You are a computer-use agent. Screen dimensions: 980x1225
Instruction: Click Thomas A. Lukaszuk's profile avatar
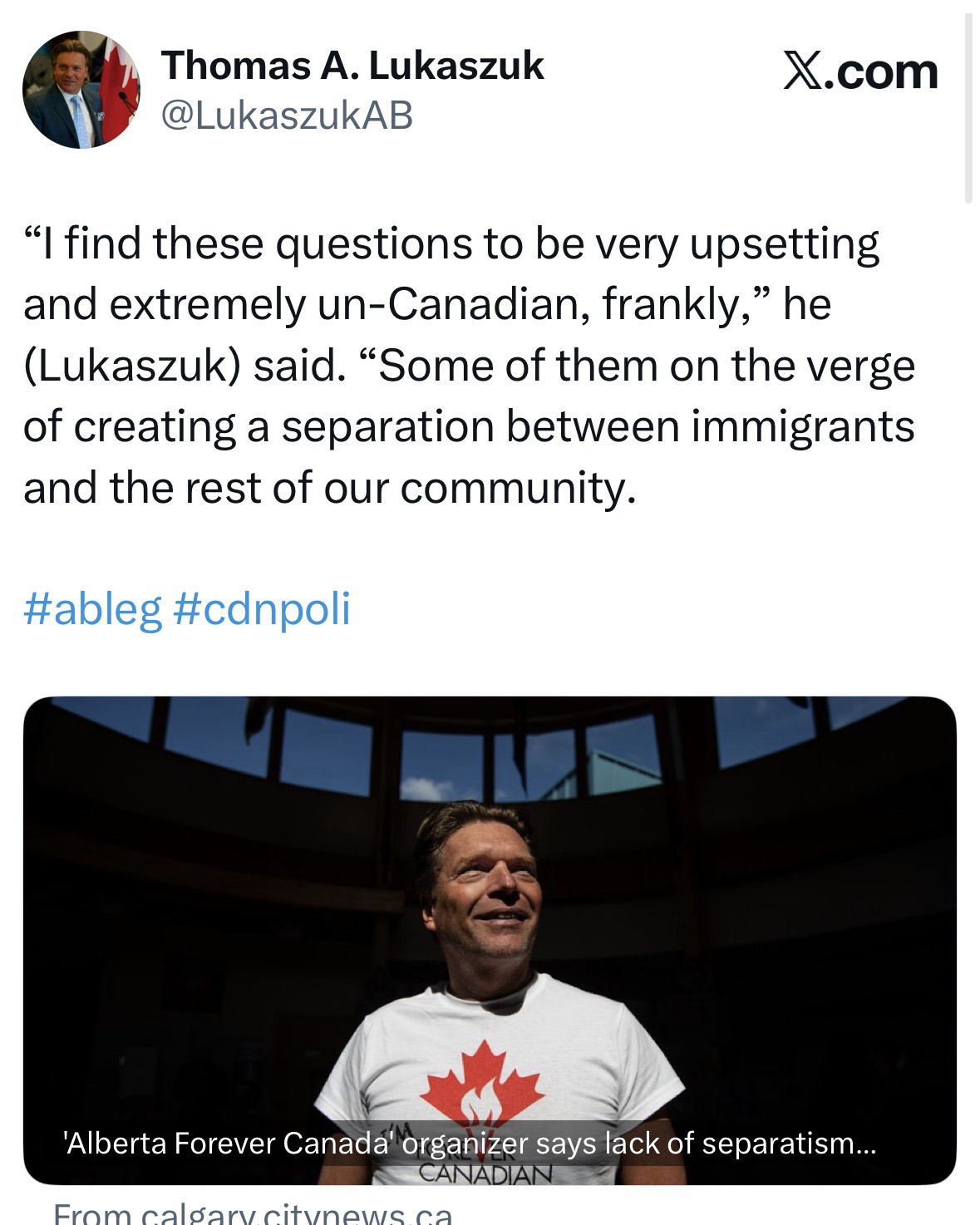click(81, 90)
